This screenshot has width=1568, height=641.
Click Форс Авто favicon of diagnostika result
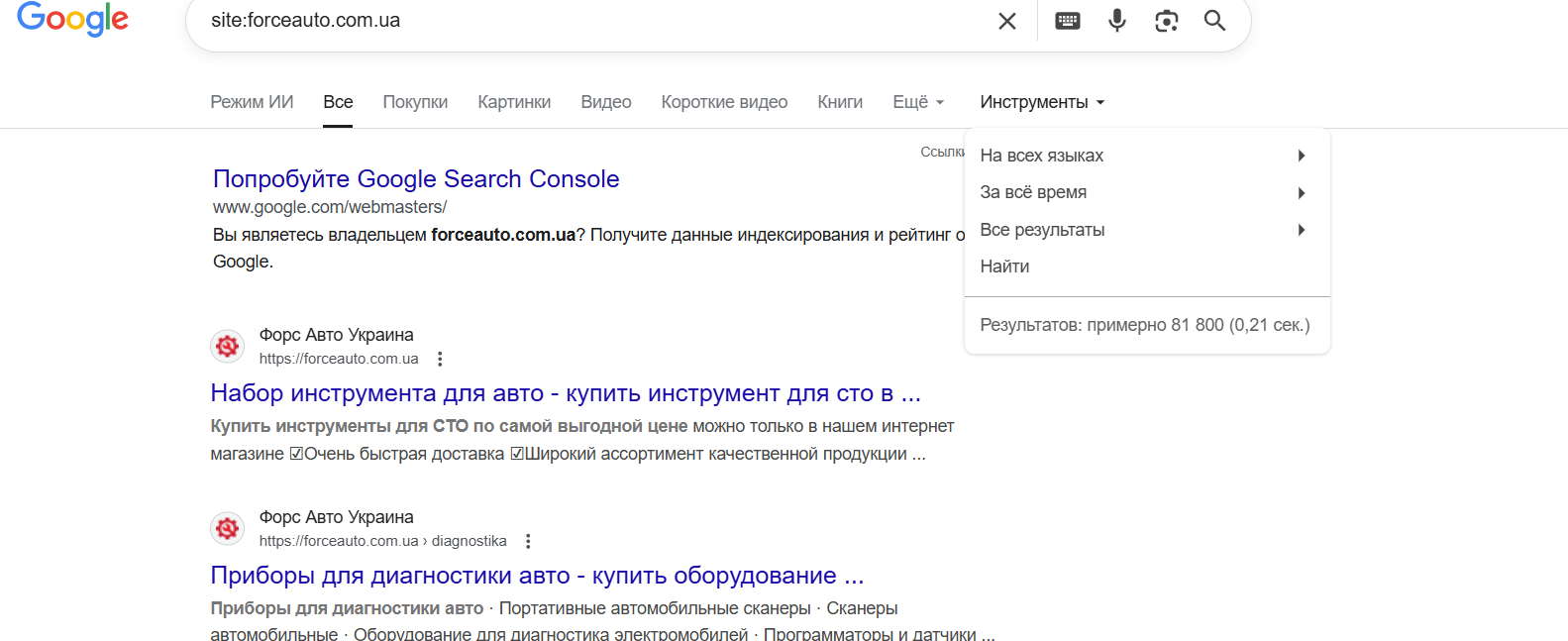[228, 528]
